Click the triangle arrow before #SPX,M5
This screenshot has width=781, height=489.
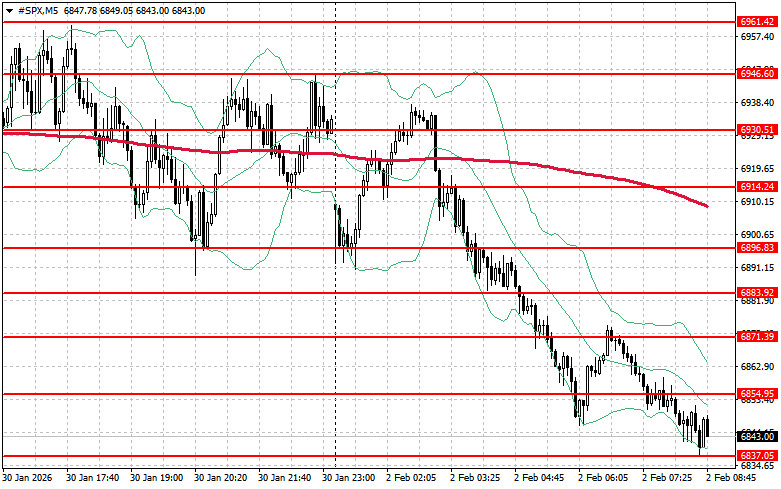pos(7,10)
